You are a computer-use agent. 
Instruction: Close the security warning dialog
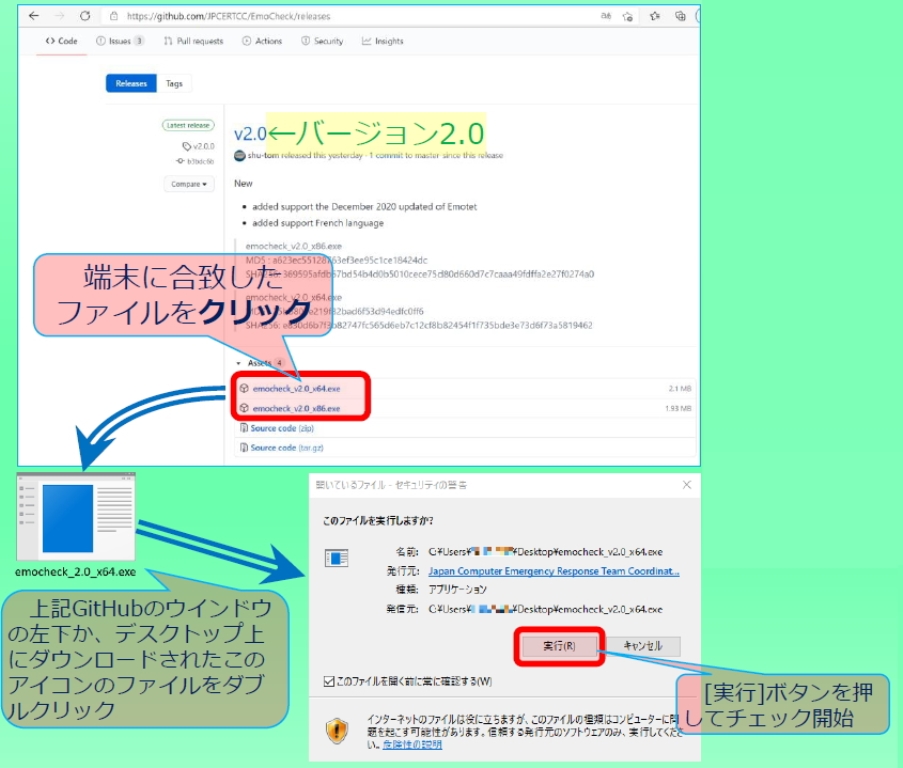686,485
